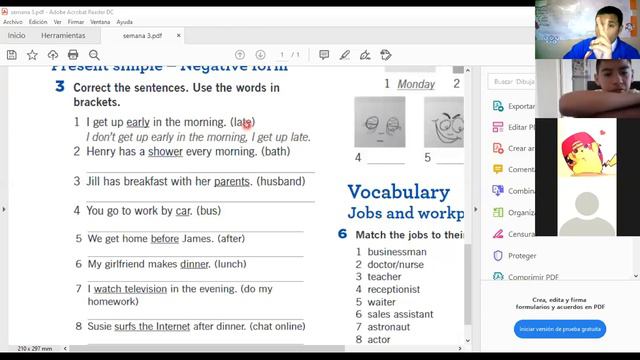
Task: Click the word 'shower' in sentence 2
Action: tap(165, 152)
